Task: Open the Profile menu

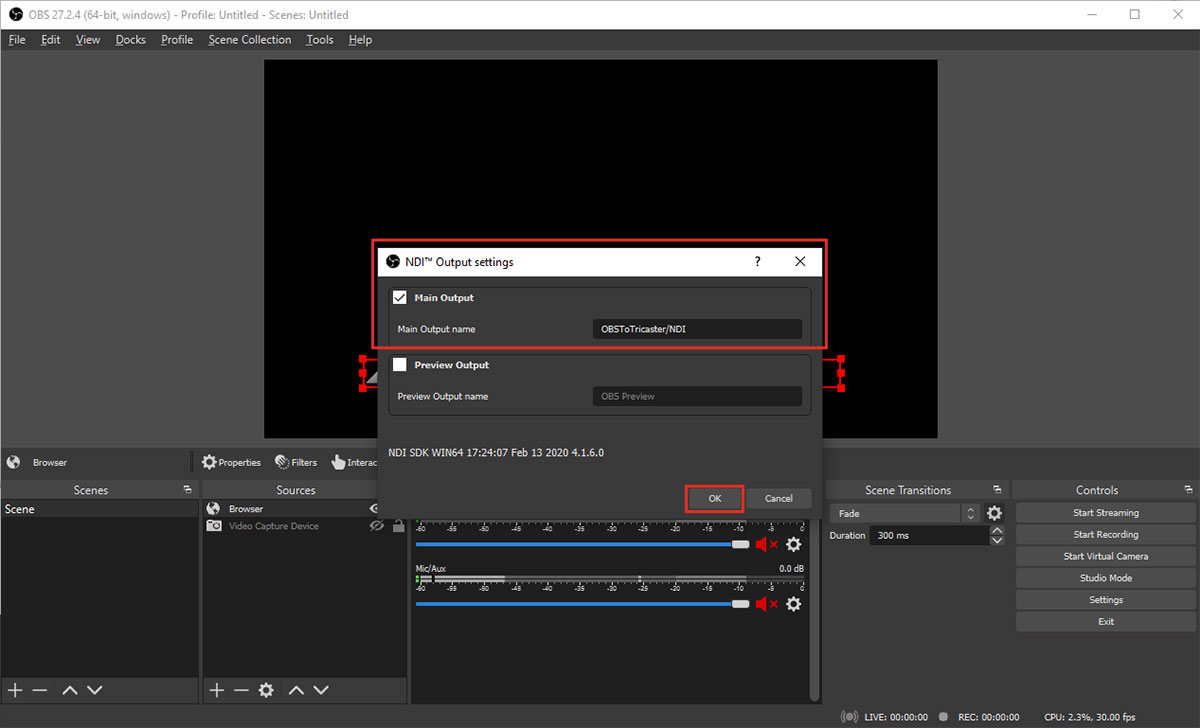Action: (x=177, y=40)
